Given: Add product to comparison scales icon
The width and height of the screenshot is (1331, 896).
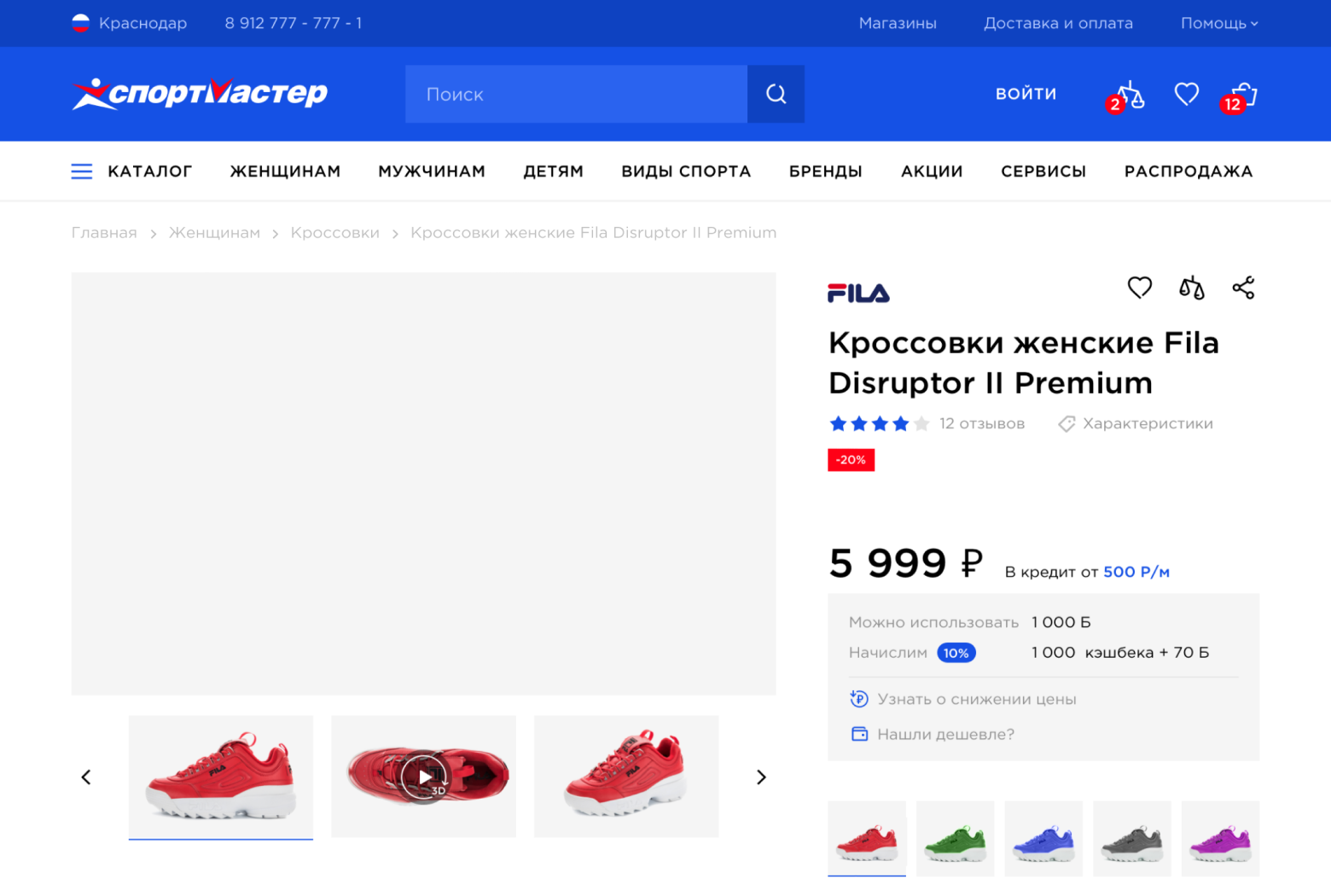Looking at the screenshot, I should pyautogui.click(x=1191, y=288).
